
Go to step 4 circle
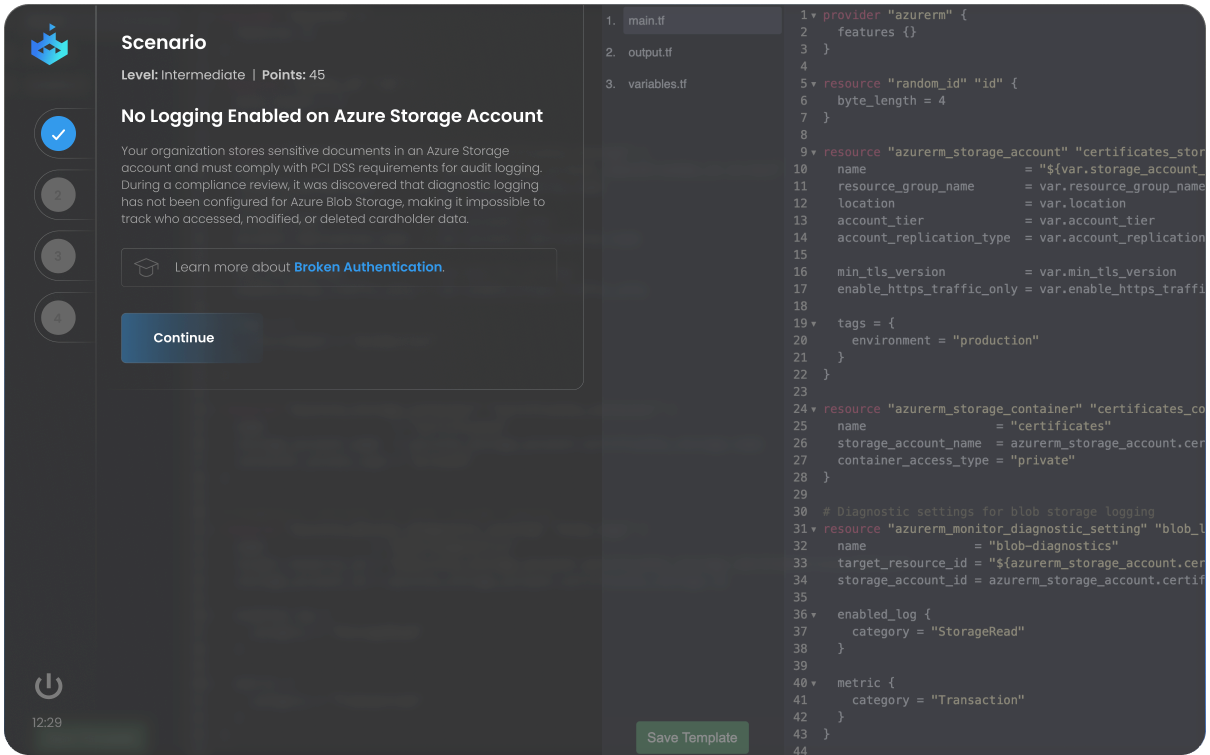58,319
